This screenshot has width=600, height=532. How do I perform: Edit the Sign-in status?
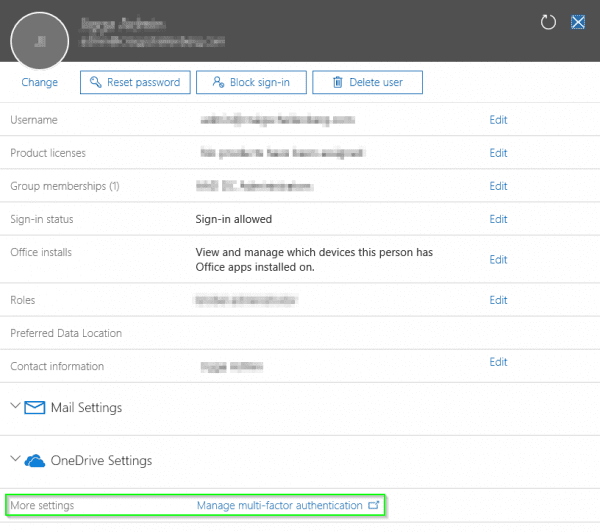coord(498,219)
